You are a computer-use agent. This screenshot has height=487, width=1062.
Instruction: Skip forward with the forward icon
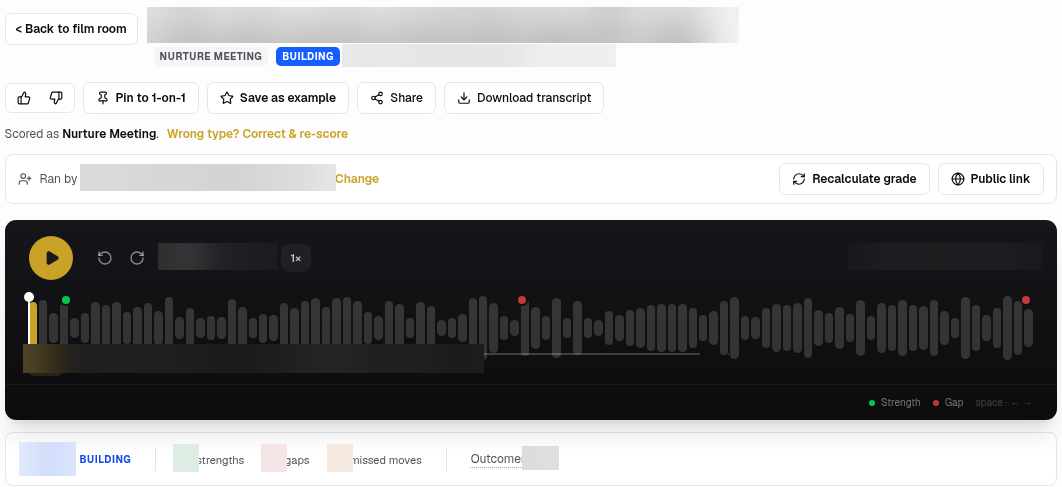tap(137, 258)
